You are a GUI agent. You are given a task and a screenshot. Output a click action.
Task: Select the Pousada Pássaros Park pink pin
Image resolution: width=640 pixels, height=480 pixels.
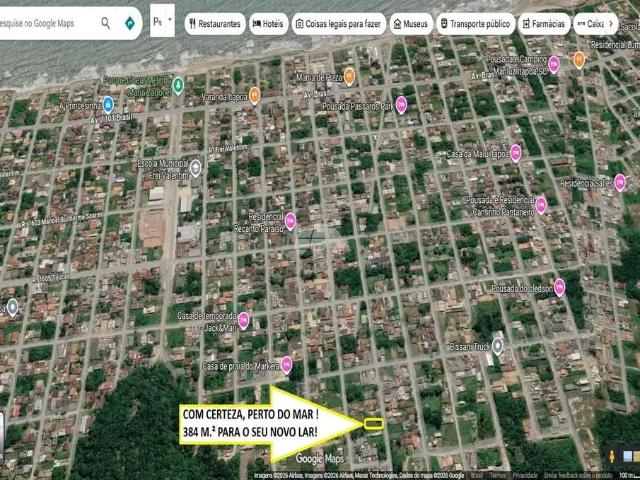pyautogui.click(x=401, y=105)
